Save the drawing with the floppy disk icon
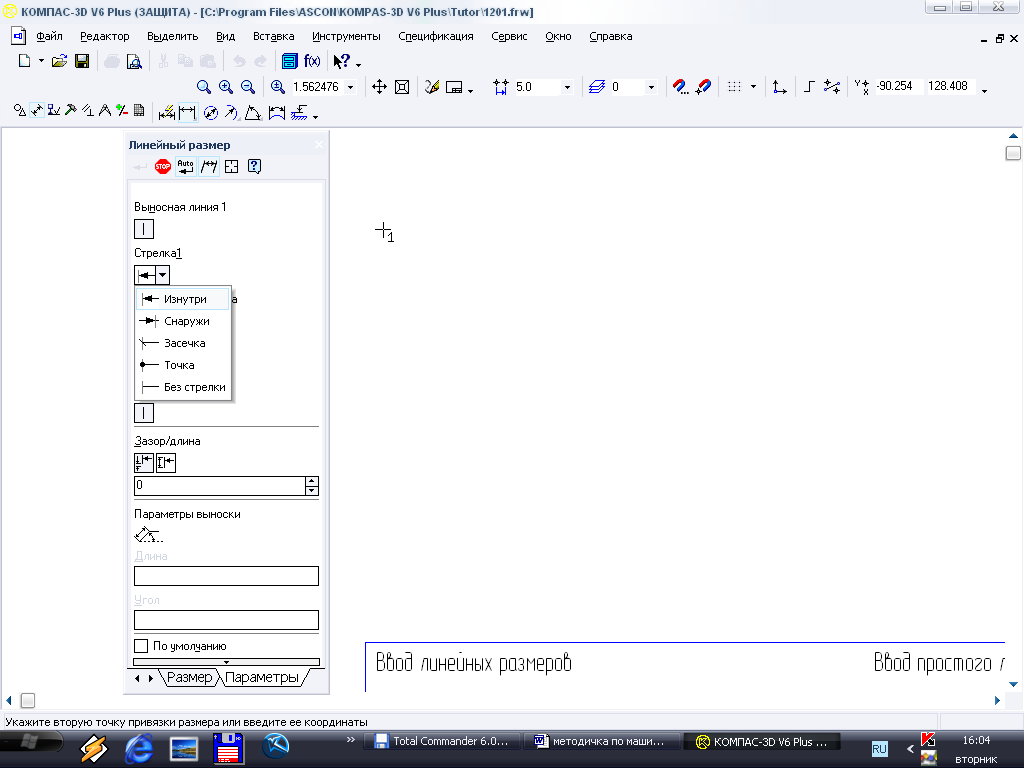 (82, 61)
